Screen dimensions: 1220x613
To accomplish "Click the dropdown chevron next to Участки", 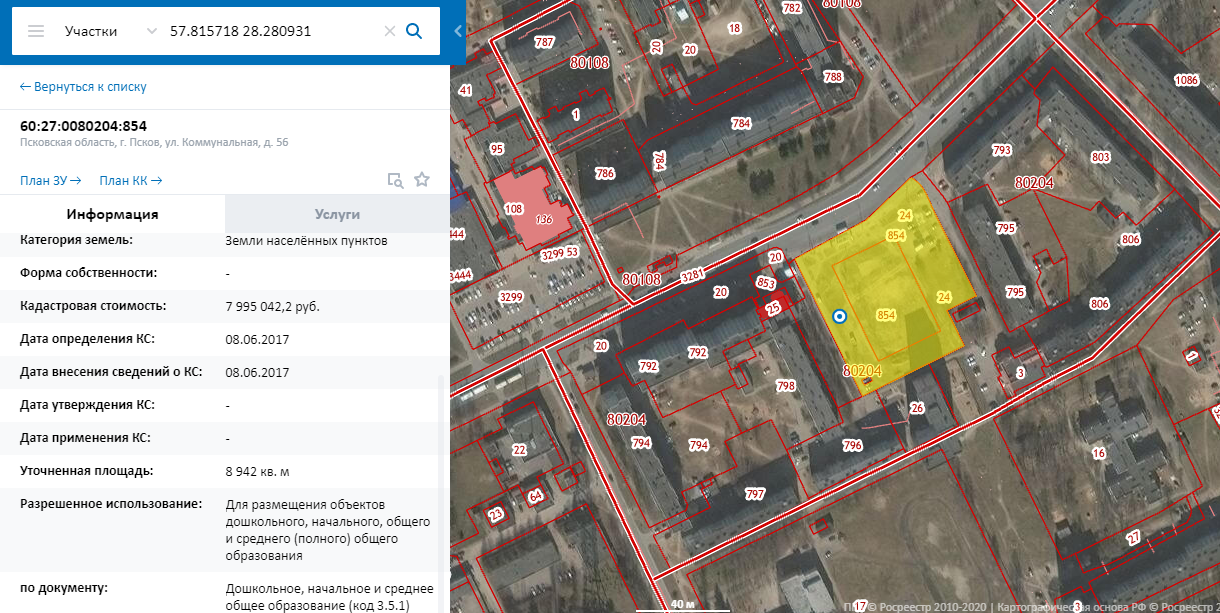I will tap(152, 31).
